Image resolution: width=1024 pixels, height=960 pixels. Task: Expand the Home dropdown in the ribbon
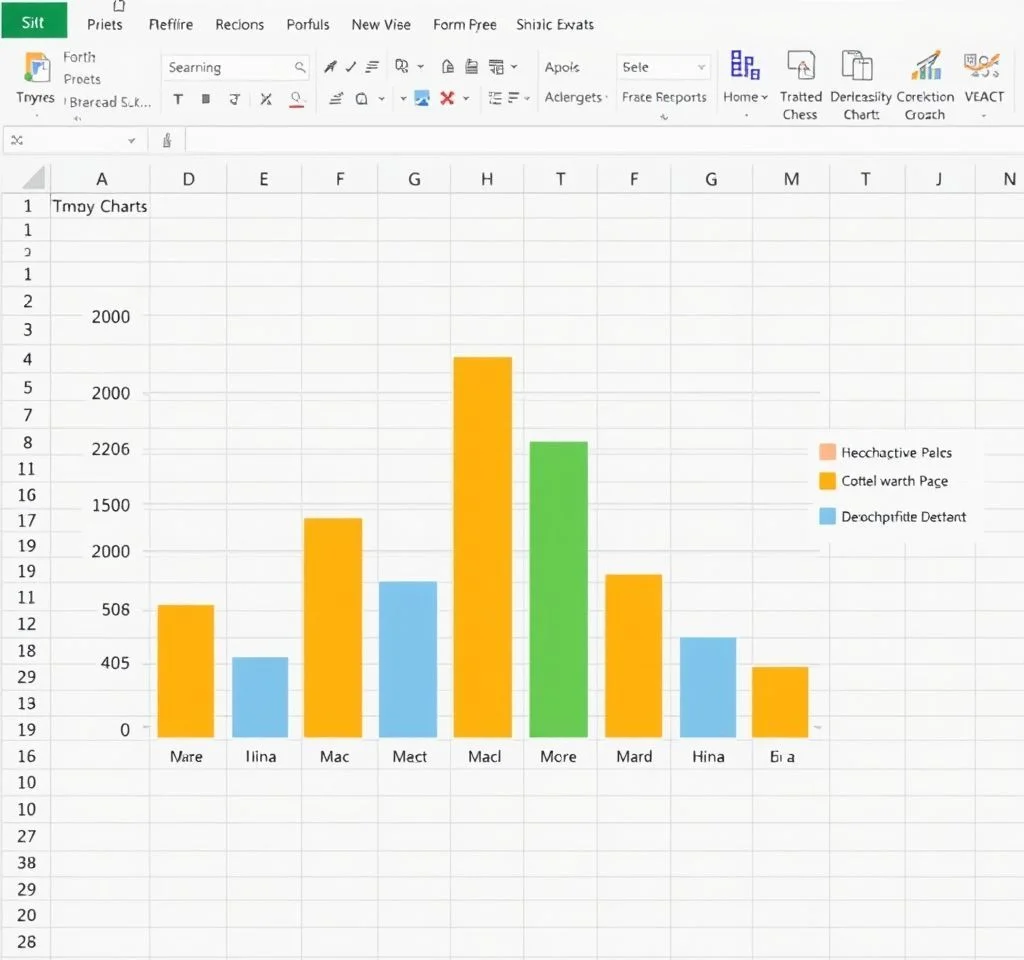click(746, 97)
